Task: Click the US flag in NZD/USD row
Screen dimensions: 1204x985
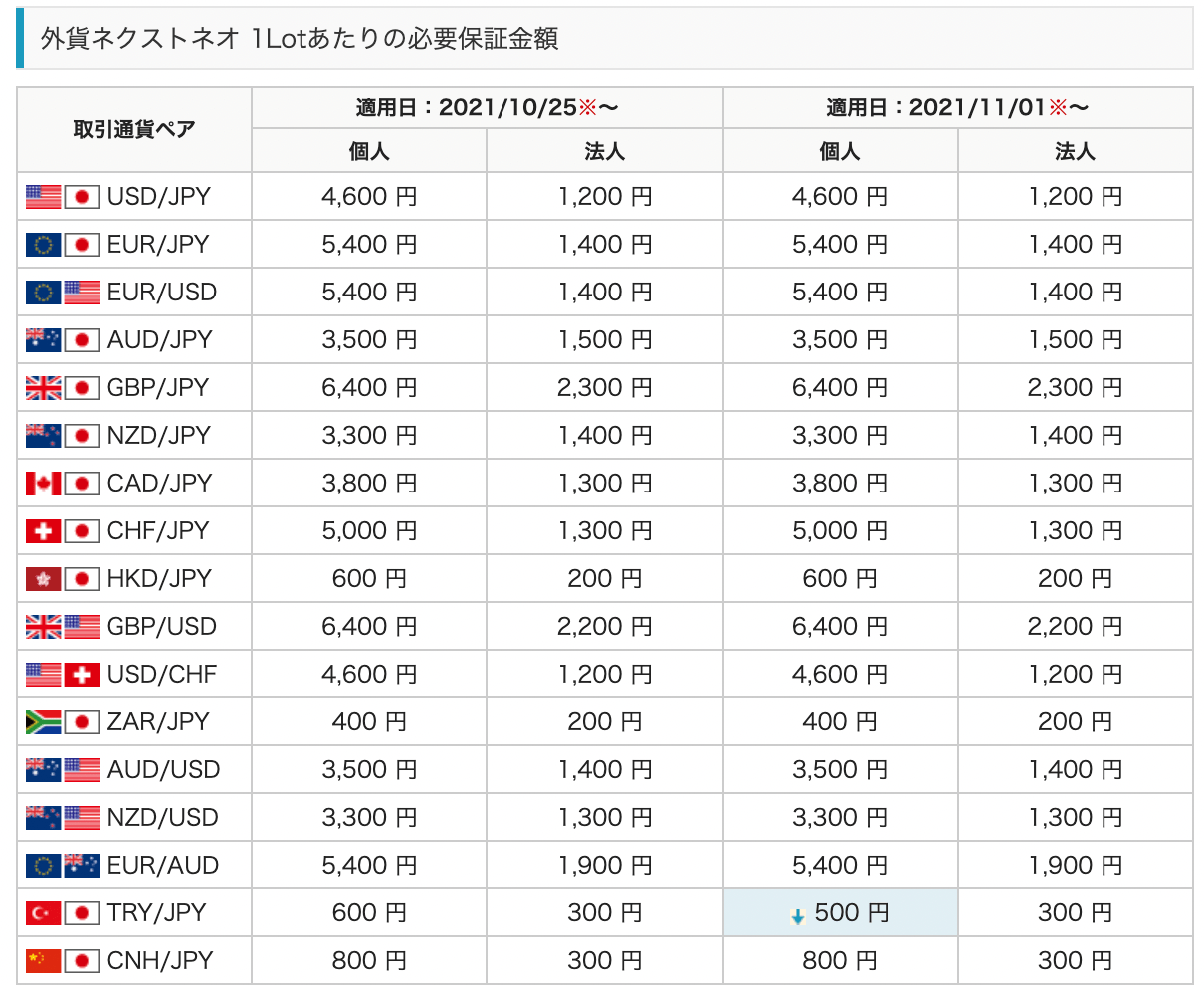Action: point(82,818)
